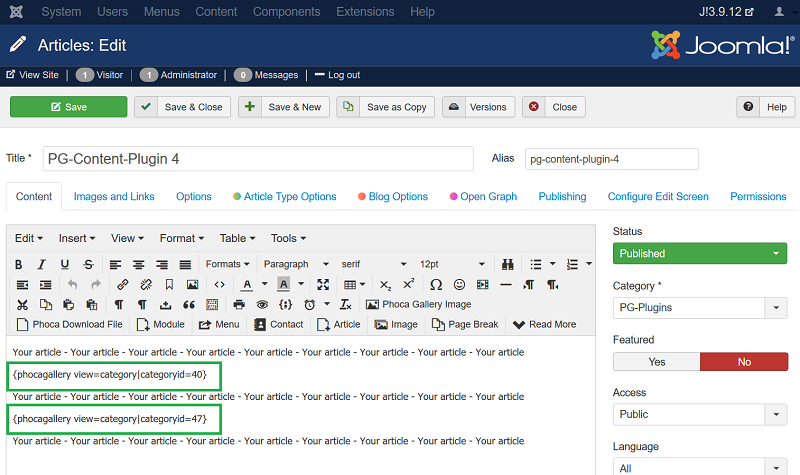This screenshot has height=475, width=800.
Task: Switch to the Publishing tab
Action: [562, 197]
